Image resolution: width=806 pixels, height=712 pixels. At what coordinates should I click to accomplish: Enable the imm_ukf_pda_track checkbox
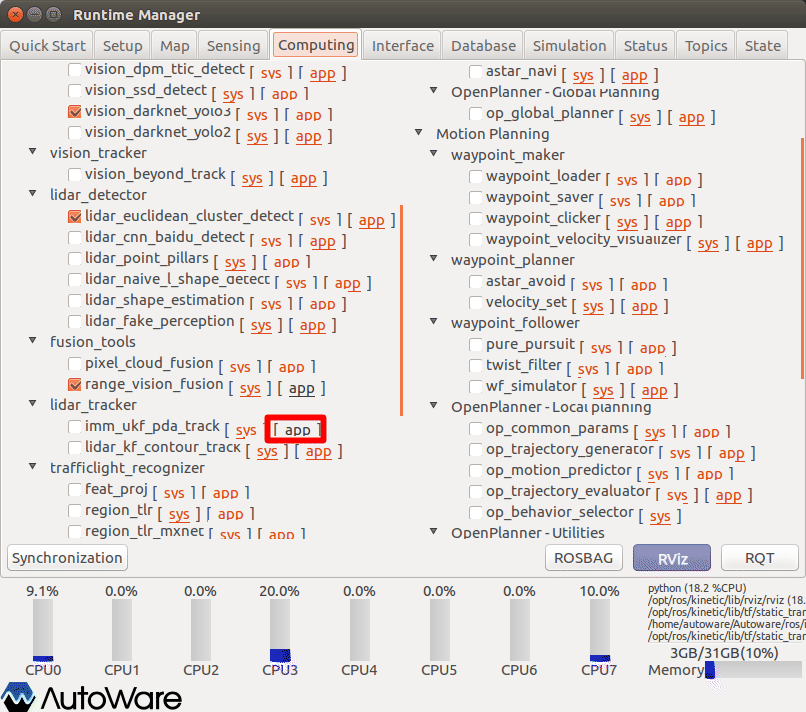[75, 427]
